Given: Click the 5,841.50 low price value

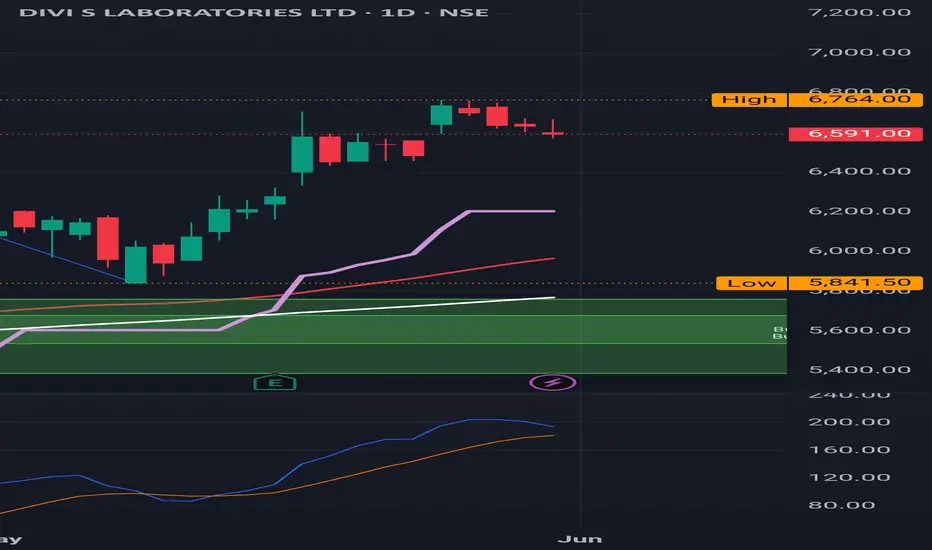Looking at the screenshot, I should [856, 283].
